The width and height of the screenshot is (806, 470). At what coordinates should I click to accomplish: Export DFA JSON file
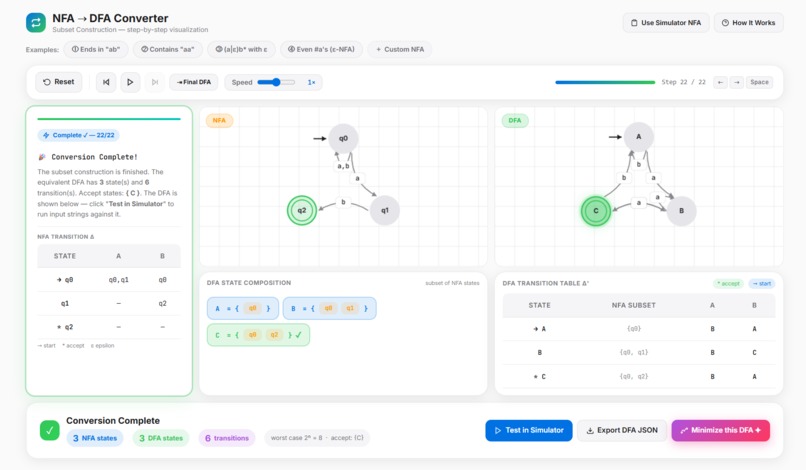(622, 430)
